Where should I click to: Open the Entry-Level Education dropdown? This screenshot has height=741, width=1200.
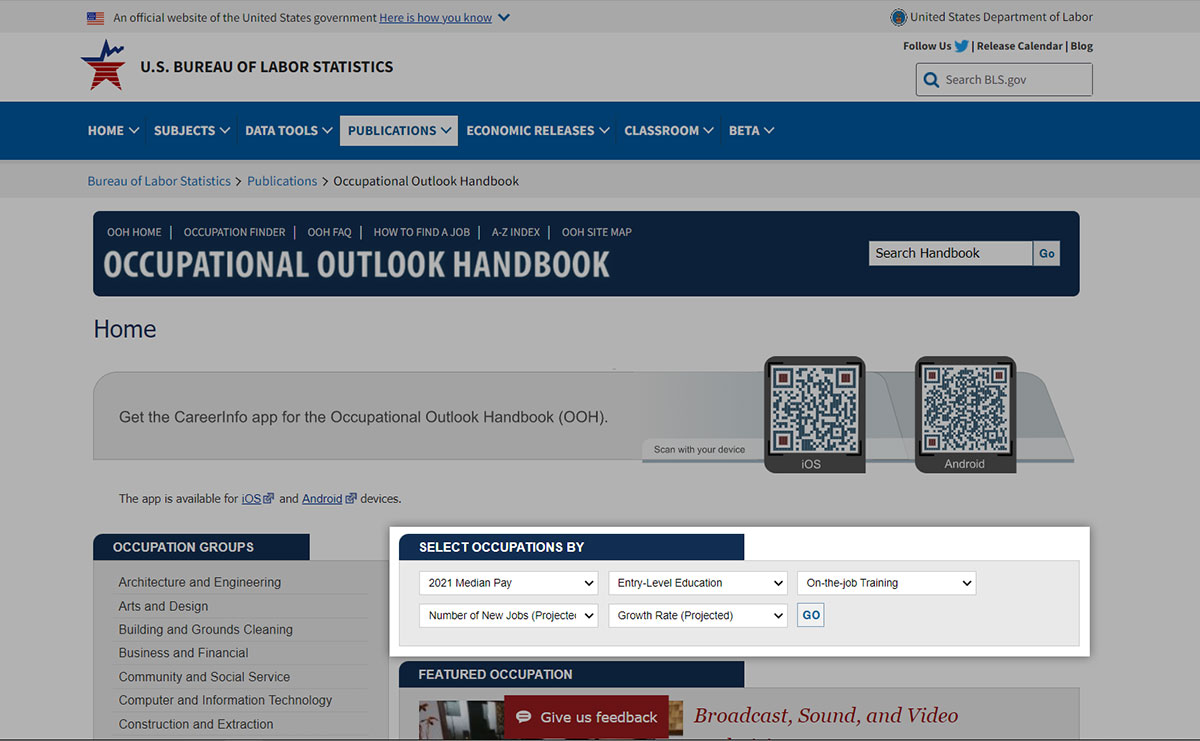(x=698, y=583)
